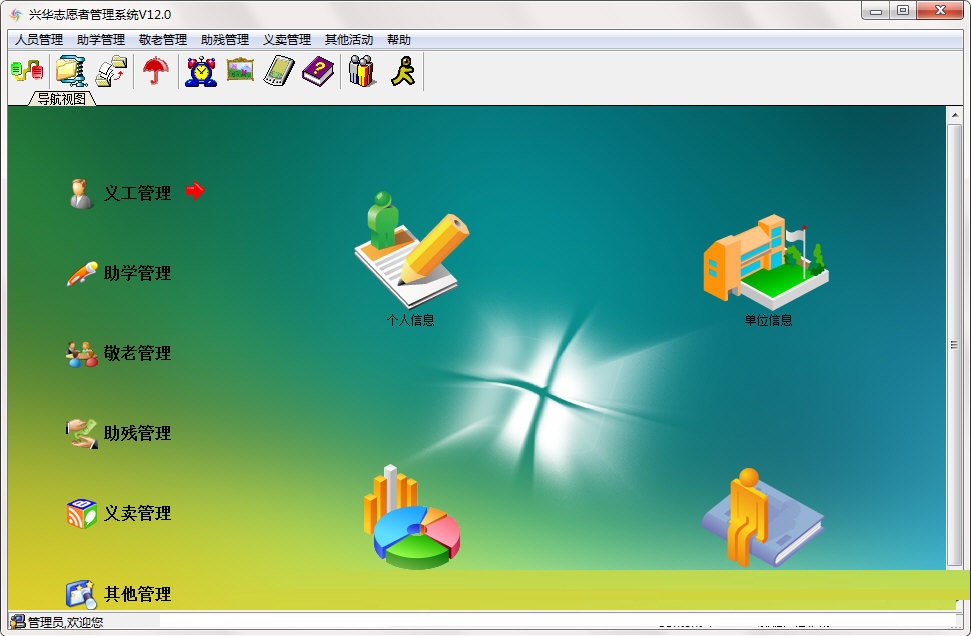
Task: Open the 敬老管理 menu in menu bar
Action: click(163, 40)
